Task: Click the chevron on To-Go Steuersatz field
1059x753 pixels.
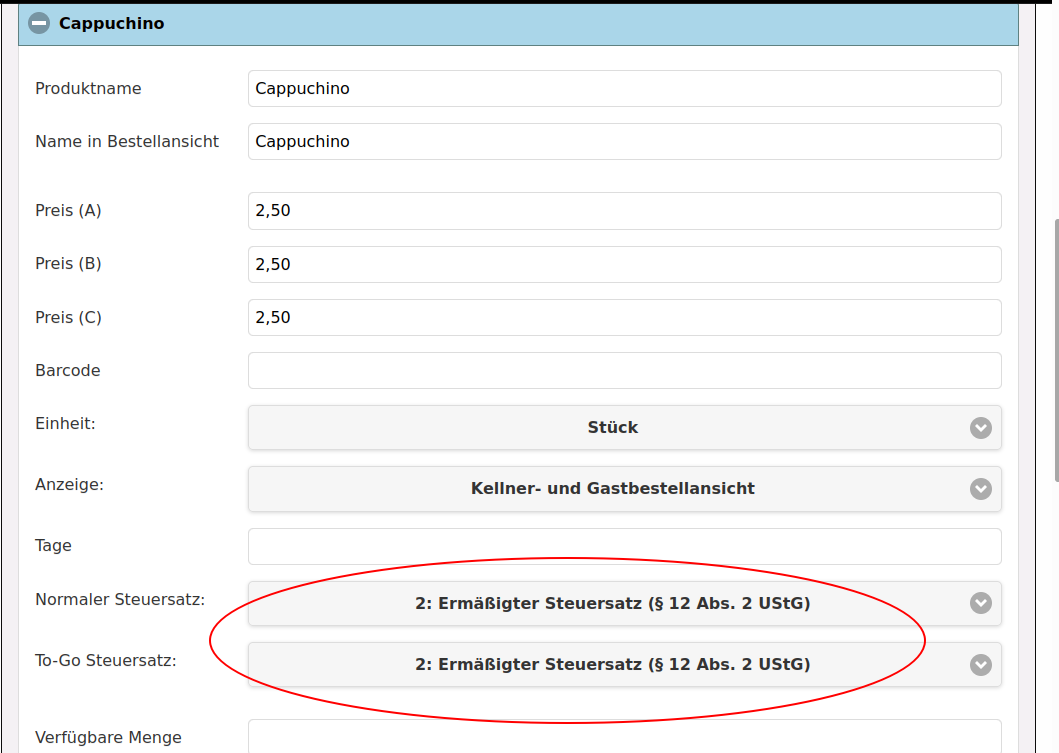Action: pos(980,664)
